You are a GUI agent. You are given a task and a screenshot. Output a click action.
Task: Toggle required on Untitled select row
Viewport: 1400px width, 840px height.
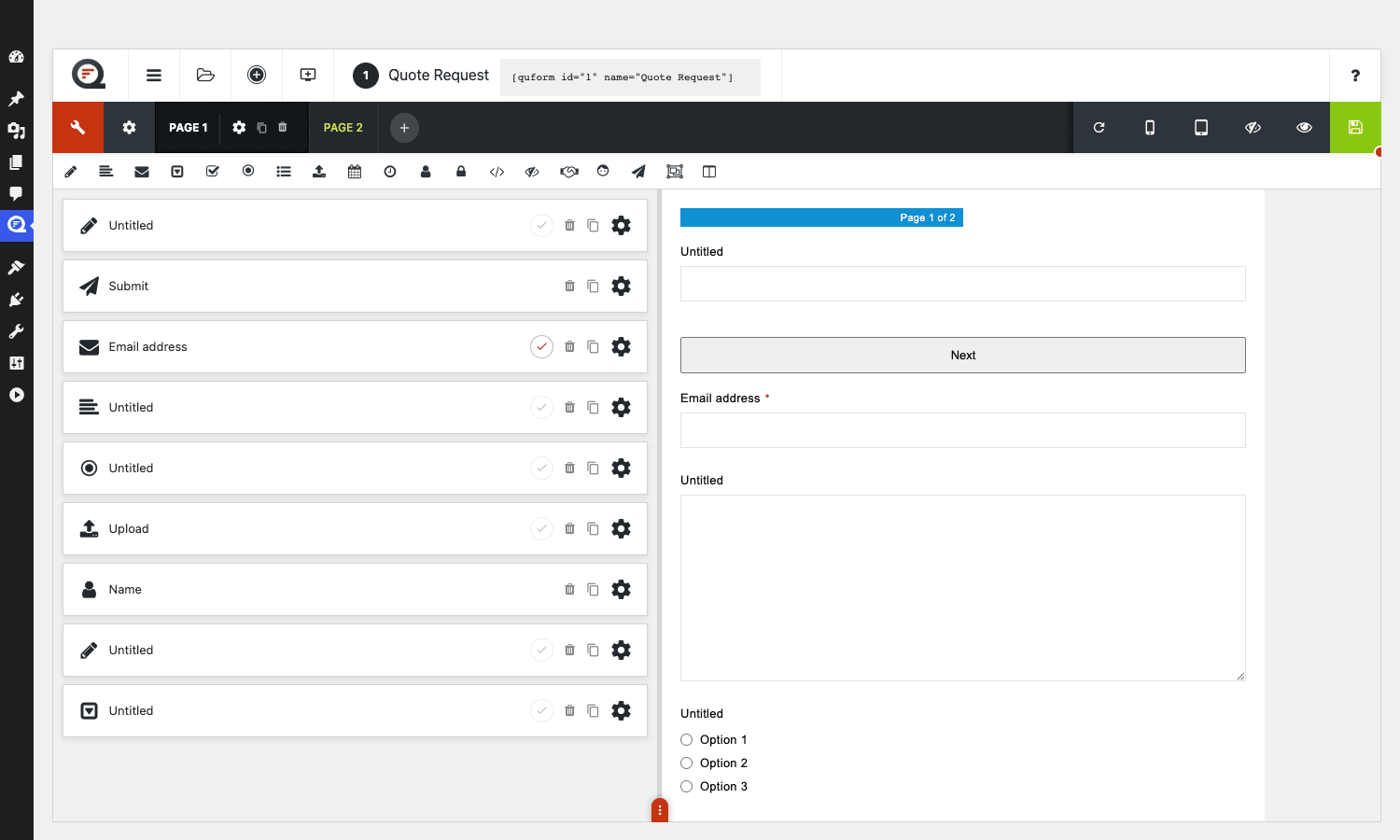click(x=541, y=711)
